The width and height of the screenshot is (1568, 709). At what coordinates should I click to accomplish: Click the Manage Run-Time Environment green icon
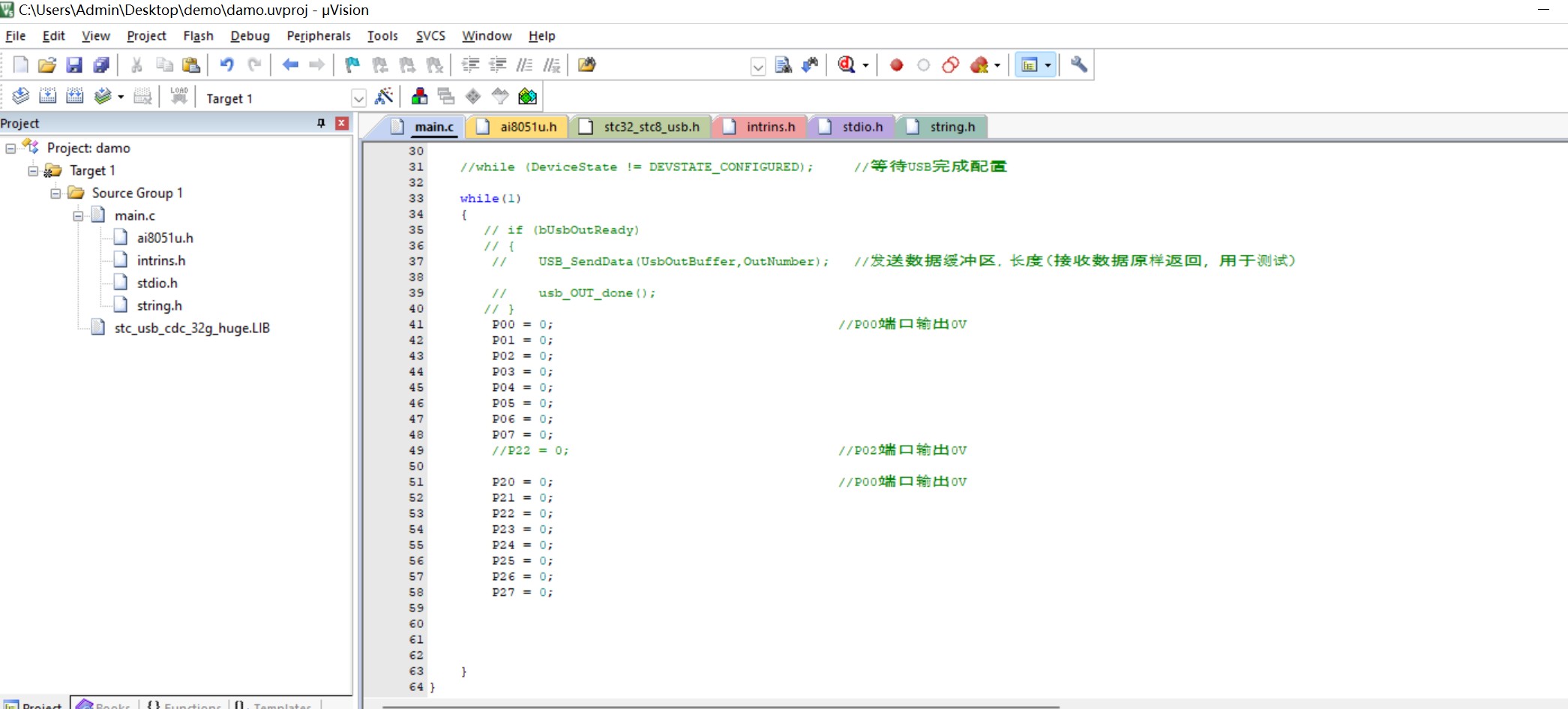pyautogui.click(x=527, y=97)
